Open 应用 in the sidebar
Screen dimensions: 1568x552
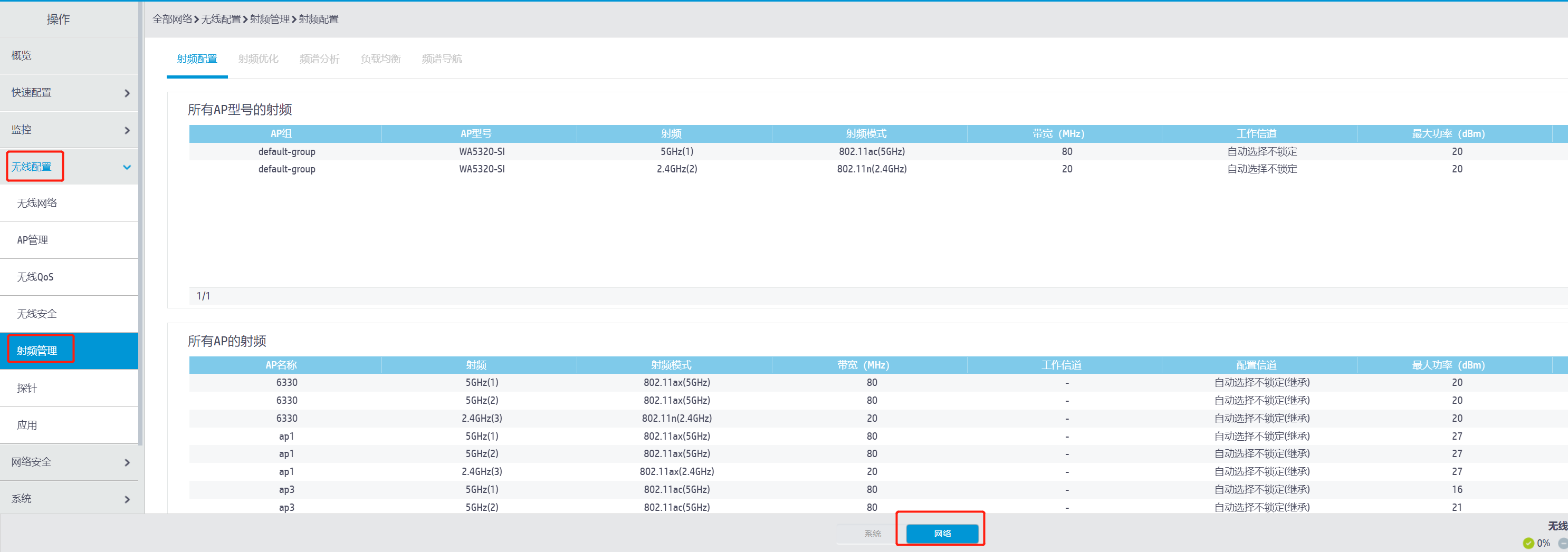(69, 425)
